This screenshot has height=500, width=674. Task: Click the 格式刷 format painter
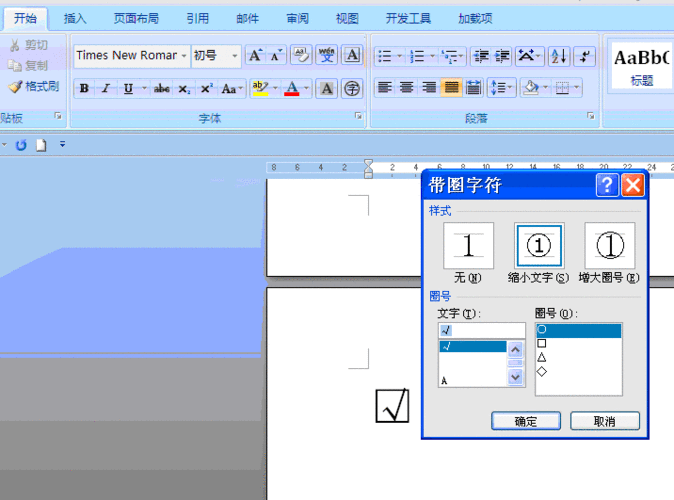tap(34, 86)
